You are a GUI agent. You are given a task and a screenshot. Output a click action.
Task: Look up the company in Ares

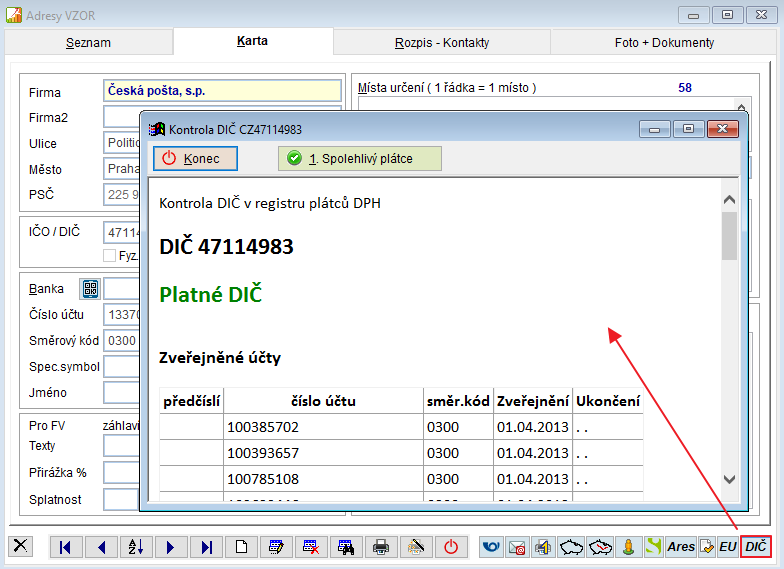(x=681, y=547)
